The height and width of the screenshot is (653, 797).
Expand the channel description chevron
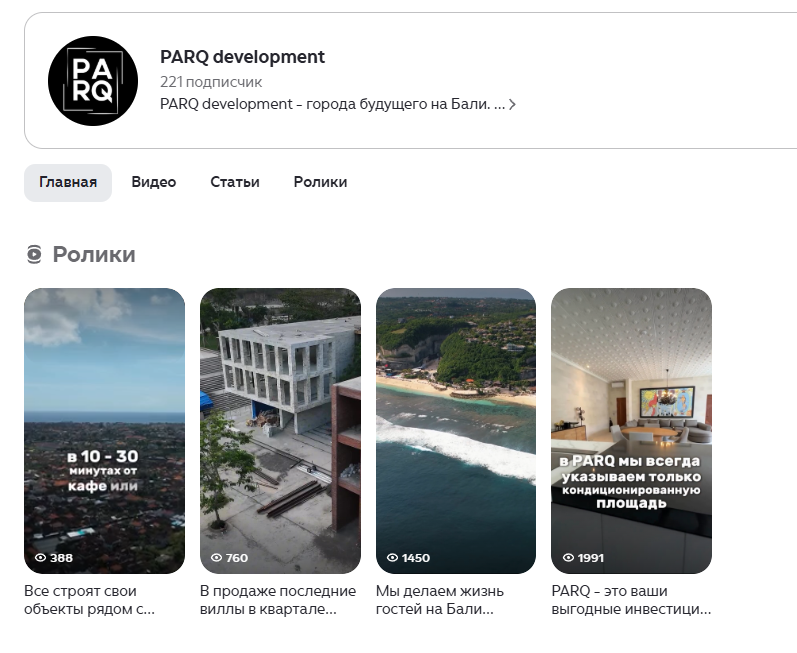512,104
